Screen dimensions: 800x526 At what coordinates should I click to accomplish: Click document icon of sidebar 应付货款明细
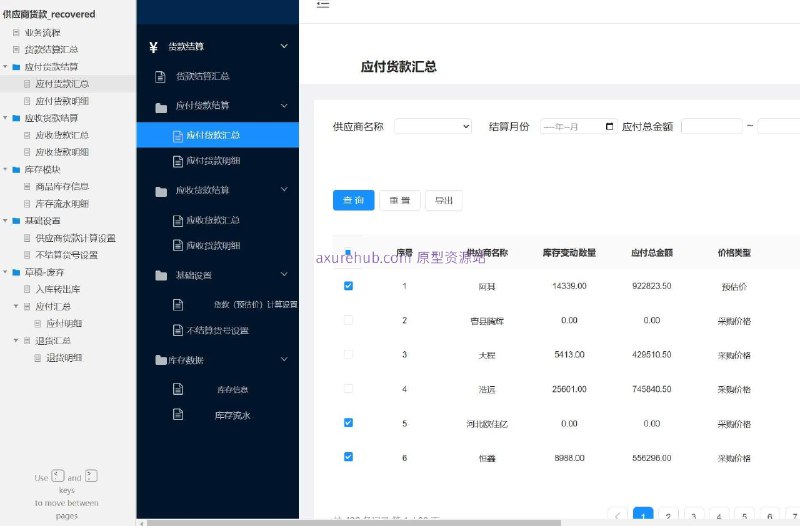pyautogui.click(x=178, y=162)
